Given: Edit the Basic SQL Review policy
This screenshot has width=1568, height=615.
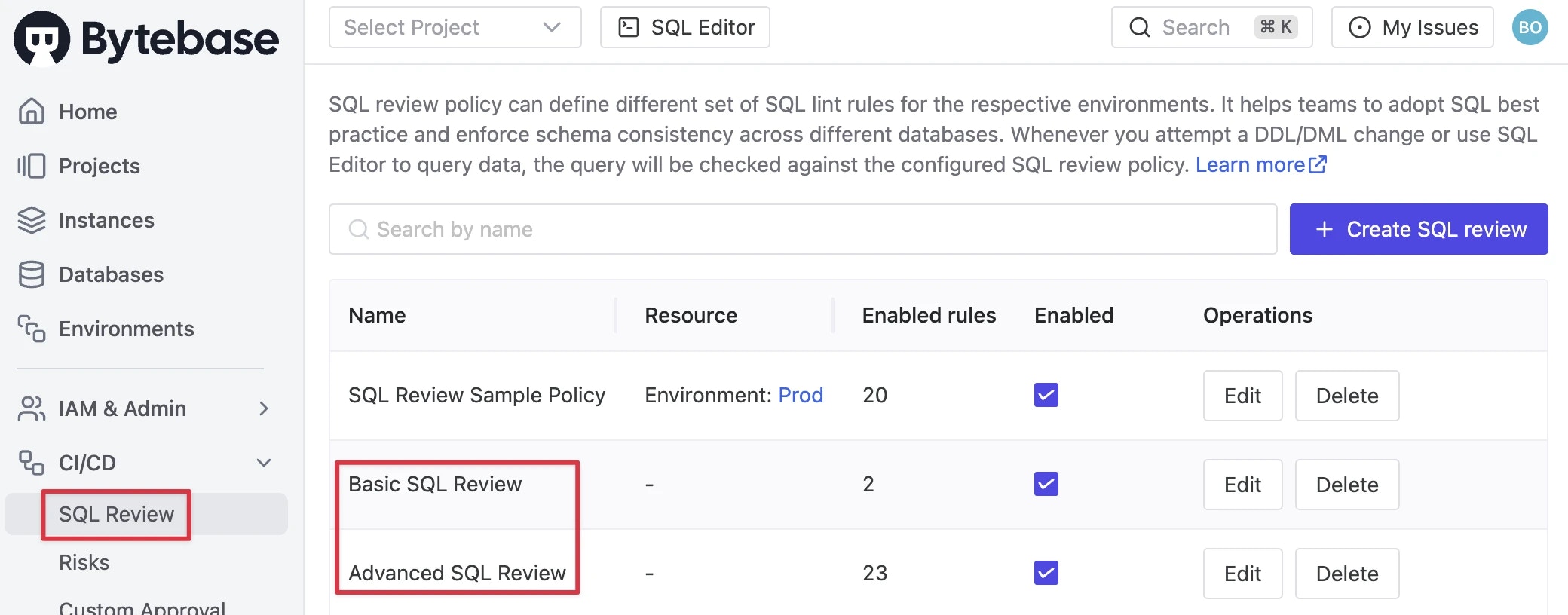Looking at the screenshot, I should point(1242,485).
